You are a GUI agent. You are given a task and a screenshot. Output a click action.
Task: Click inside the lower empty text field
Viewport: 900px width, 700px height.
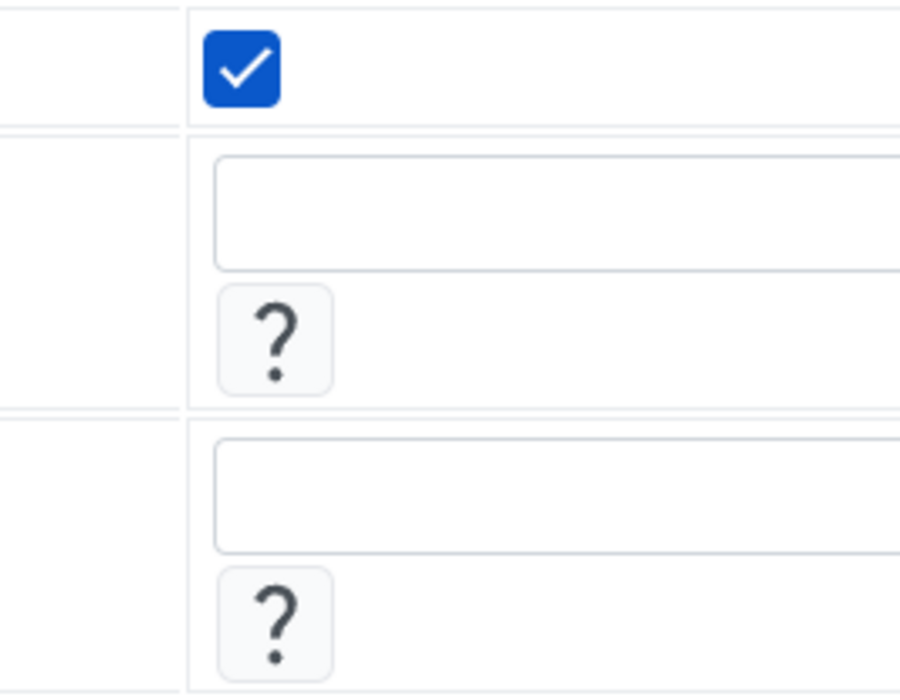point(557,496)
